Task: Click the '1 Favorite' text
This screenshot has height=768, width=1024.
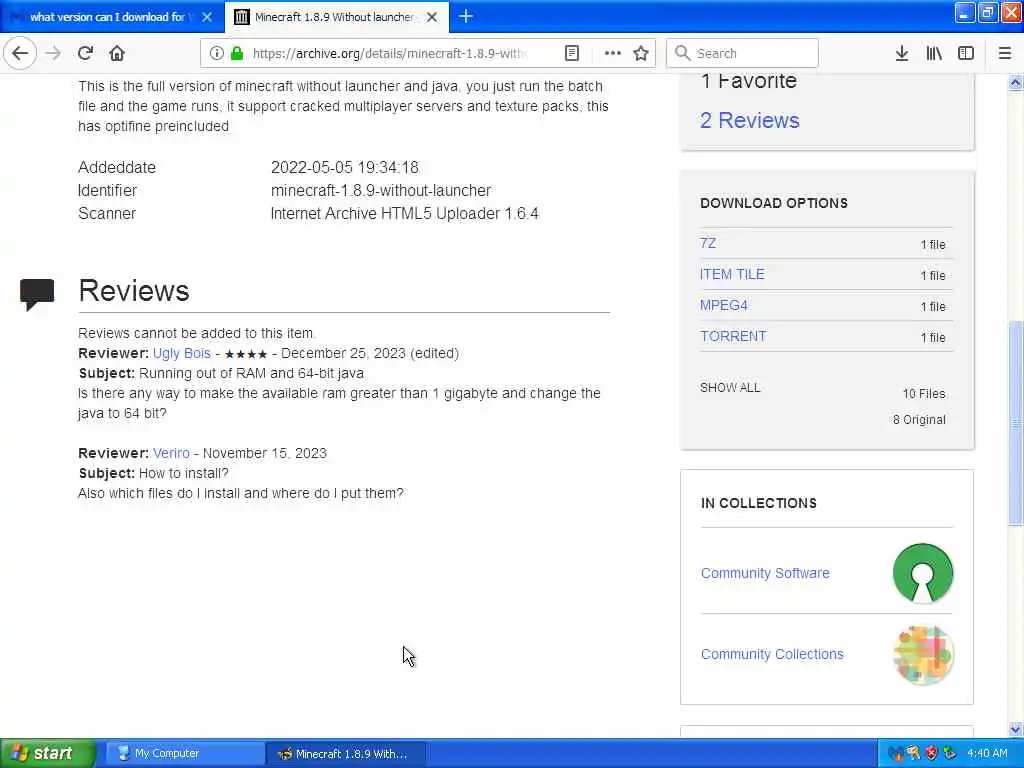Action: [748, 80]
